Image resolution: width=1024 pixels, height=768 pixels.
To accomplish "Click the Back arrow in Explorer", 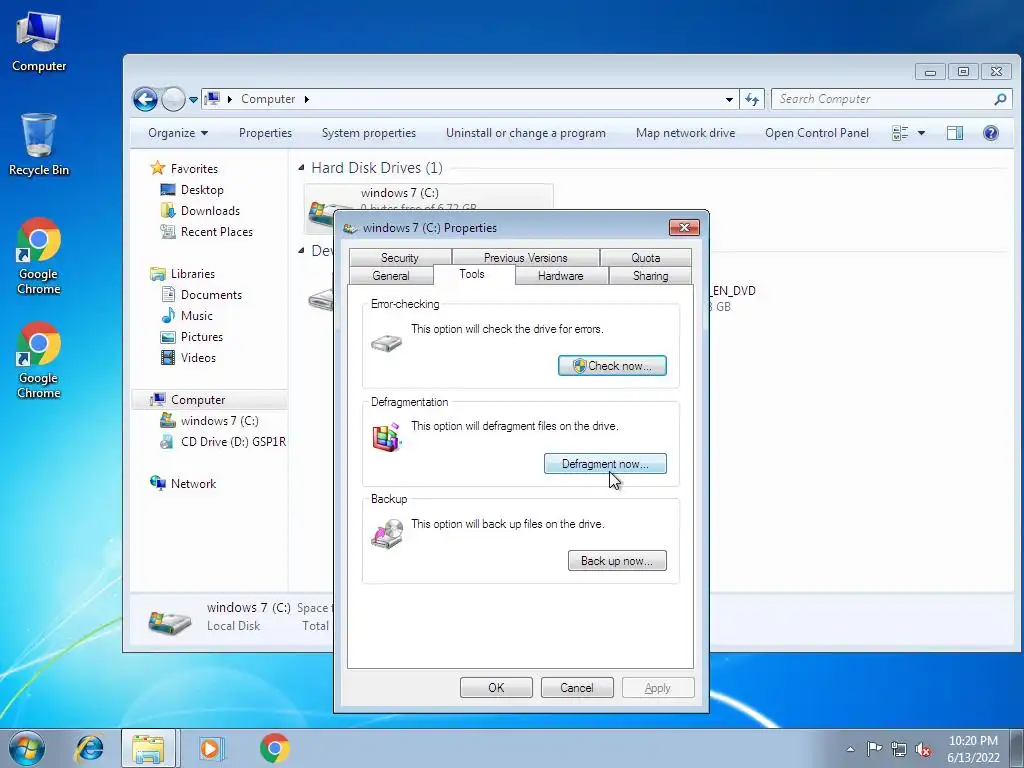I will 145,99.
